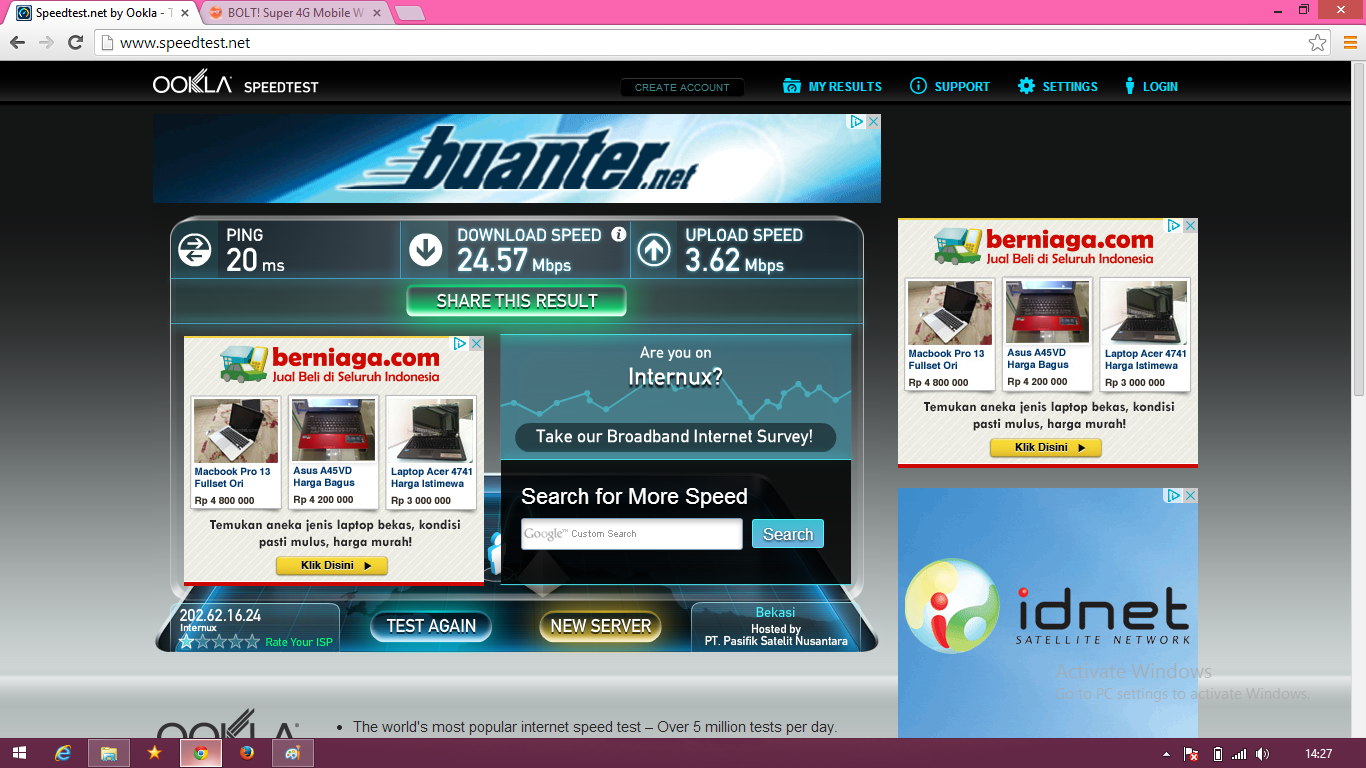Close the right sidebar berniaga ad
This screenshot has height=768, width=1366.
point(1190,226)
